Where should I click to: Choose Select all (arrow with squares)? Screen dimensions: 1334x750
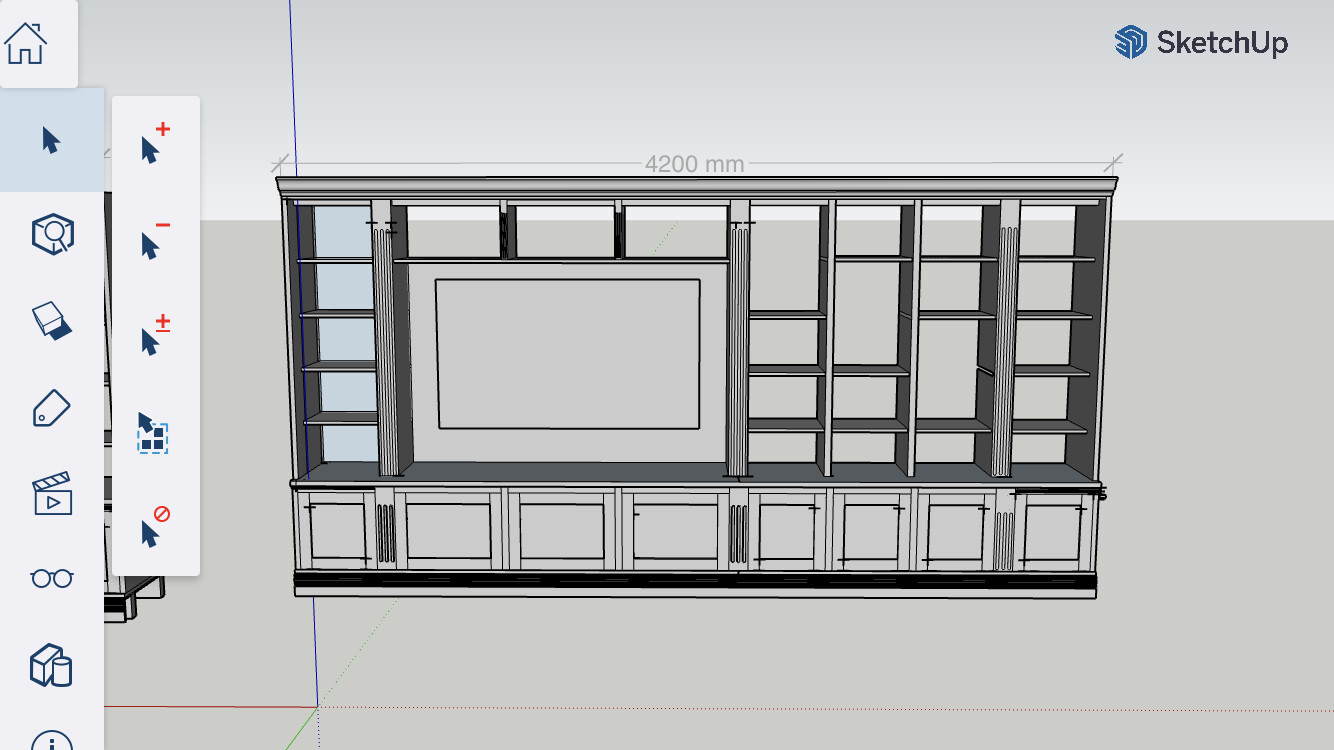pos(153,432)
